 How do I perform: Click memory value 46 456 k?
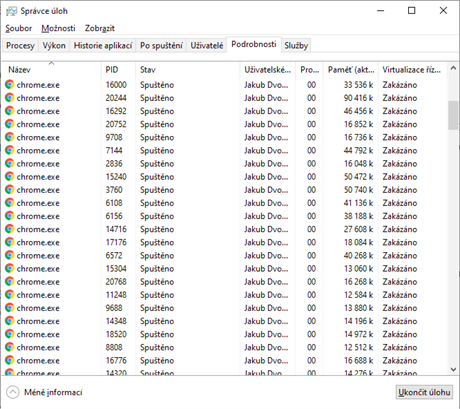(x=358, y=111)
